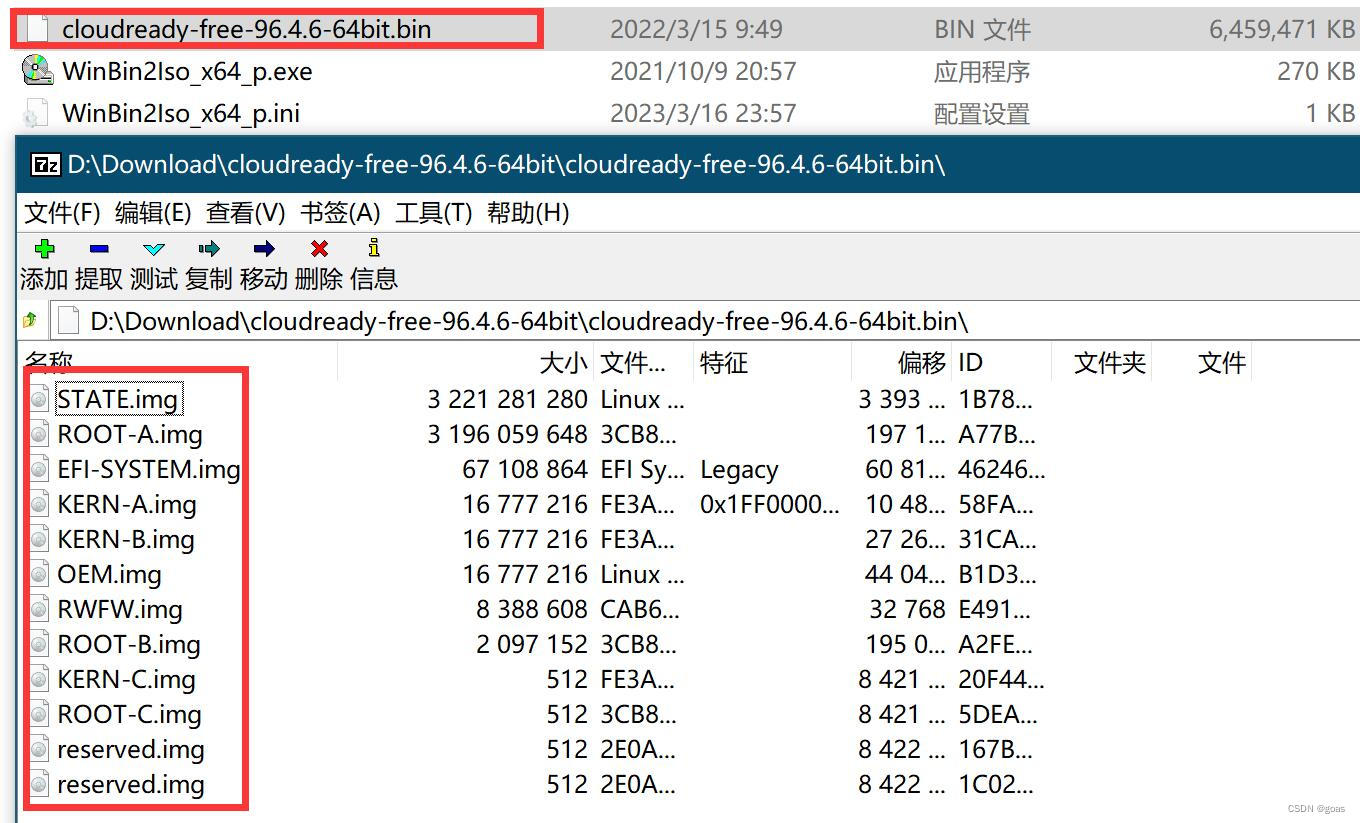
Task: Click the Test (测试) down-arrow icon
Action: (x=153, y=249)
